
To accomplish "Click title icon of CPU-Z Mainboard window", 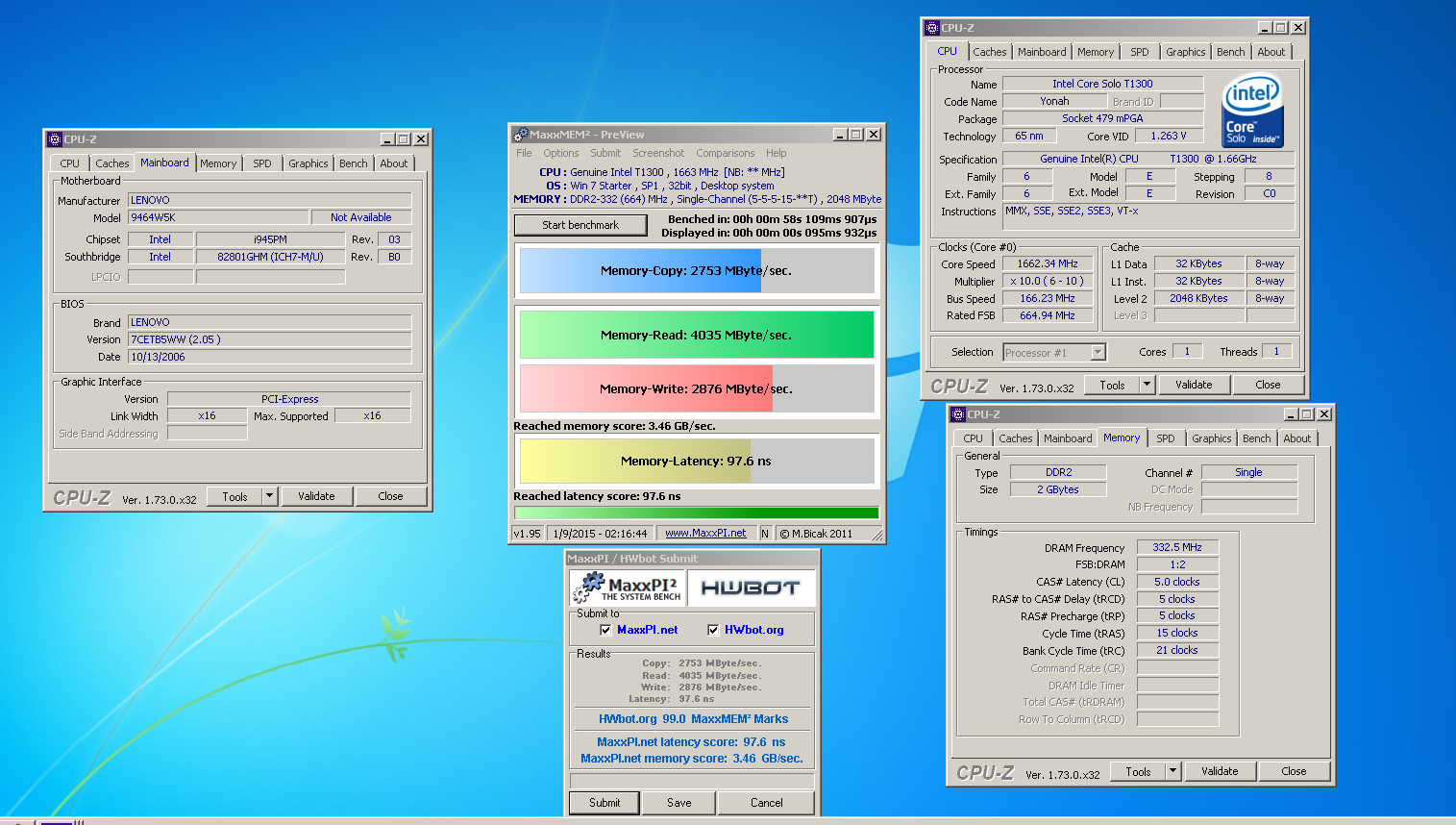I will [55, 139].
